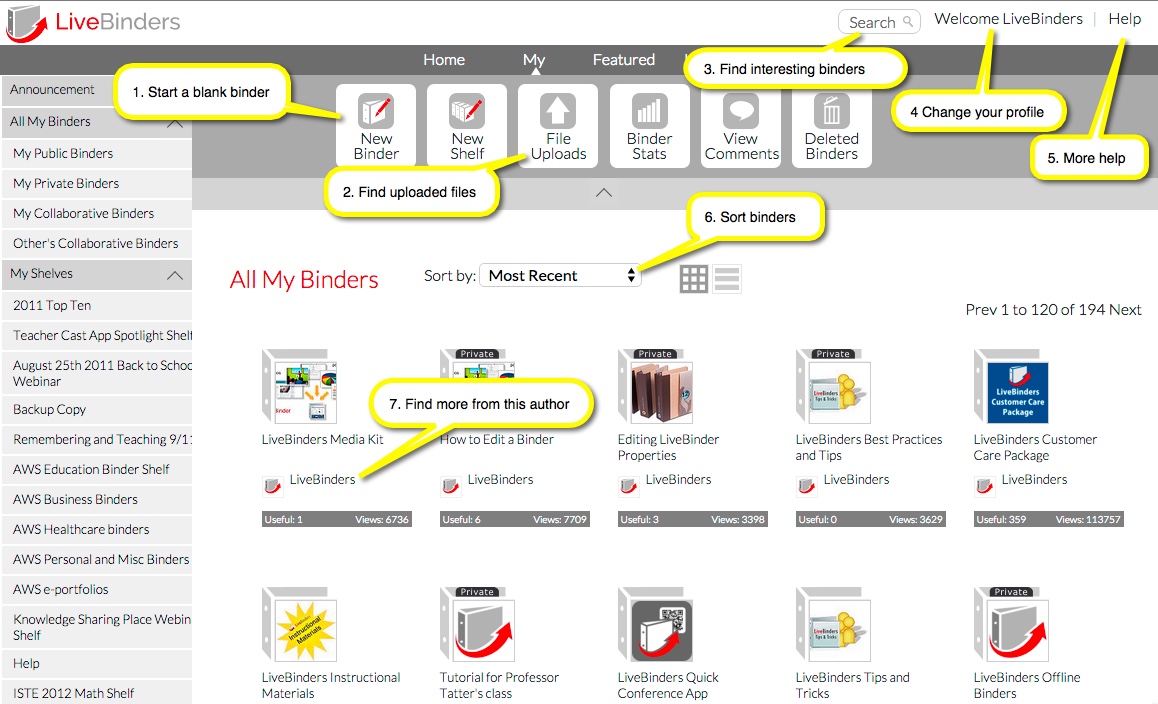Select My Public Binders

tap(97, 154)
